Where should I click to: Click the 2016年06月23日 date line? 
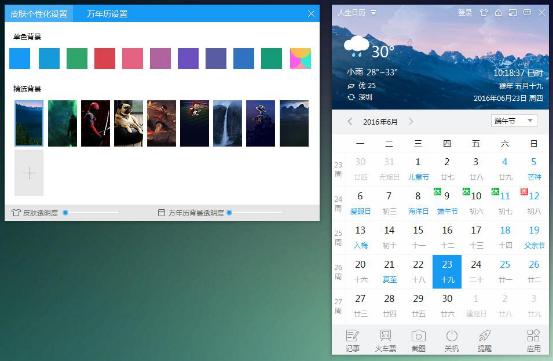[x=508, y=98]
